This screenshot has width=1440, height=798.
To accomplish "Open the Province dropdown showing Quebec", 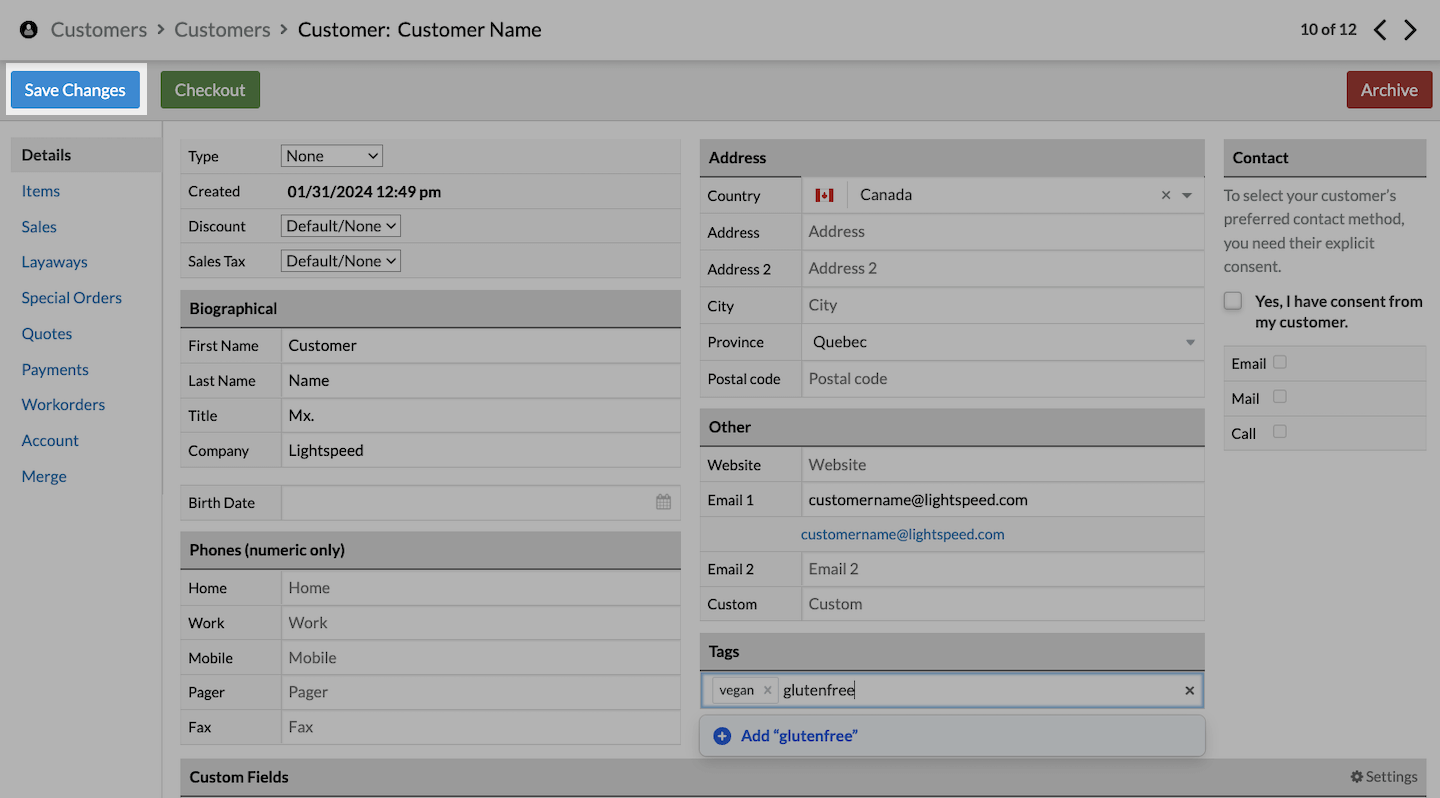I will [1003, 342].
